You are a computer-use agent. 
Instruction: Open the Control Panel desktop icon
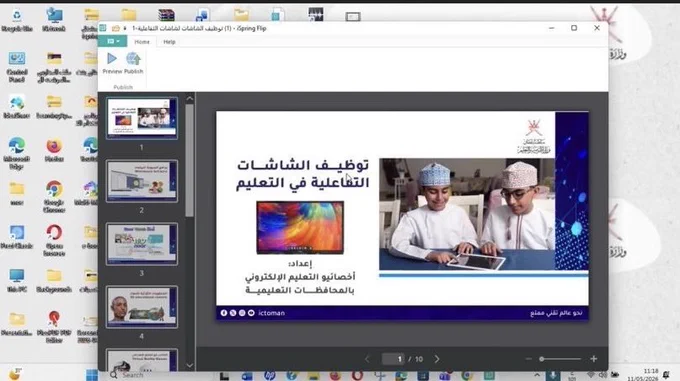[17, 67]
